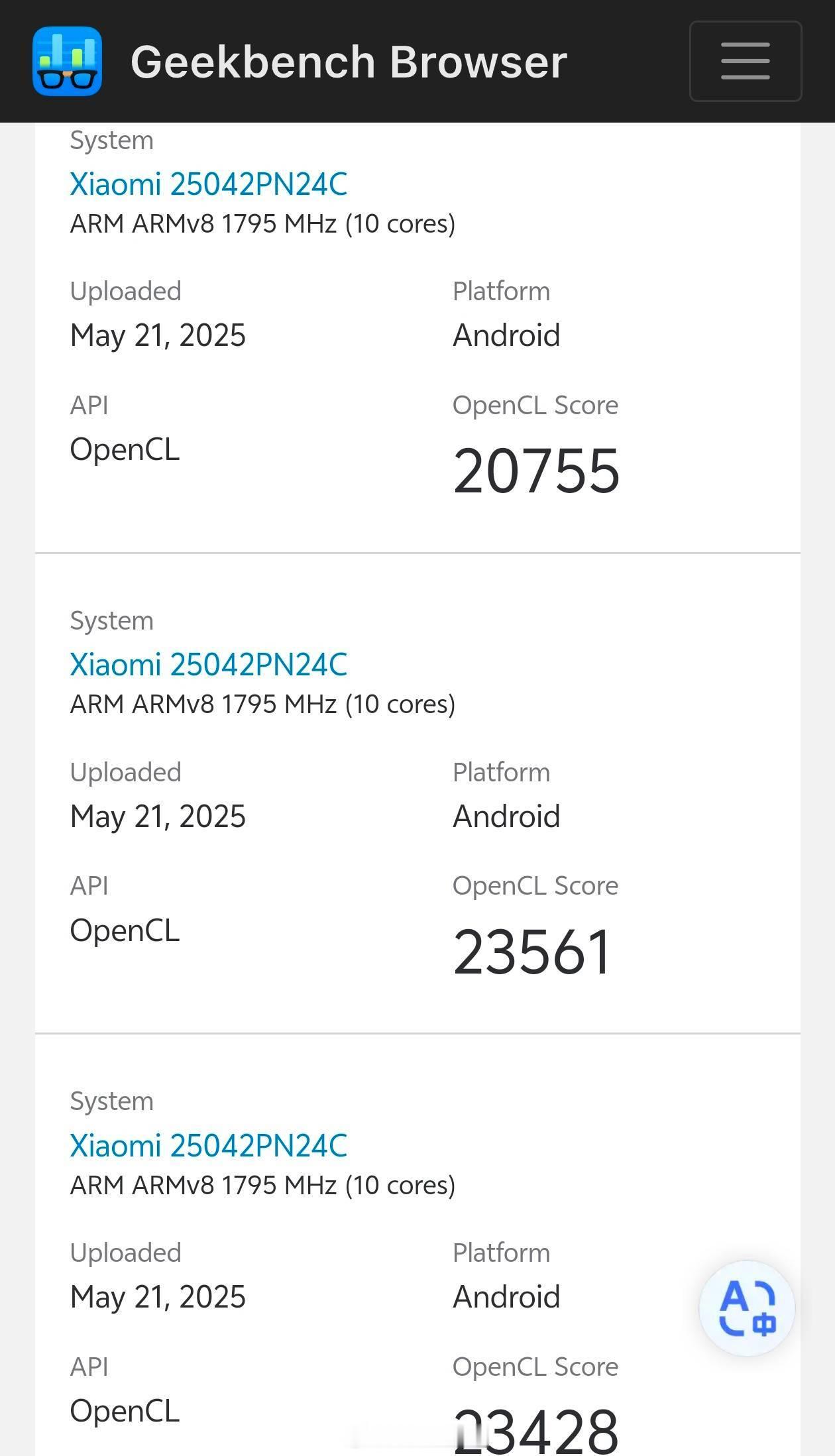Open the Geekbench Browser home title

click(349, 62)
